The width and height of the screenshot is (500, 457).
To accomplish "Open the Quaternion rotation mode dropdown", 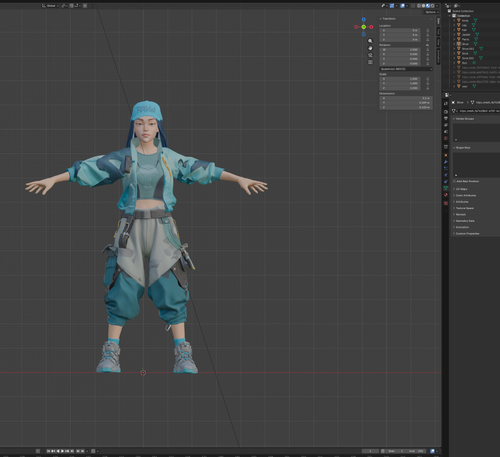I will tap(406, 69).
